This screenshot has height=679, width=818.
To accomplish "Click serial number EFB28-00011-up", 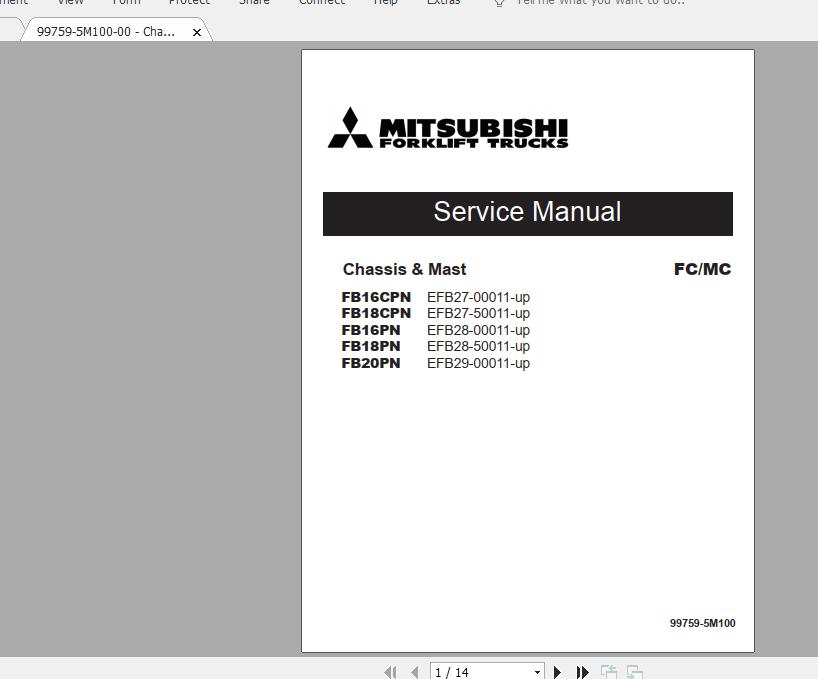I will [478, 330].
